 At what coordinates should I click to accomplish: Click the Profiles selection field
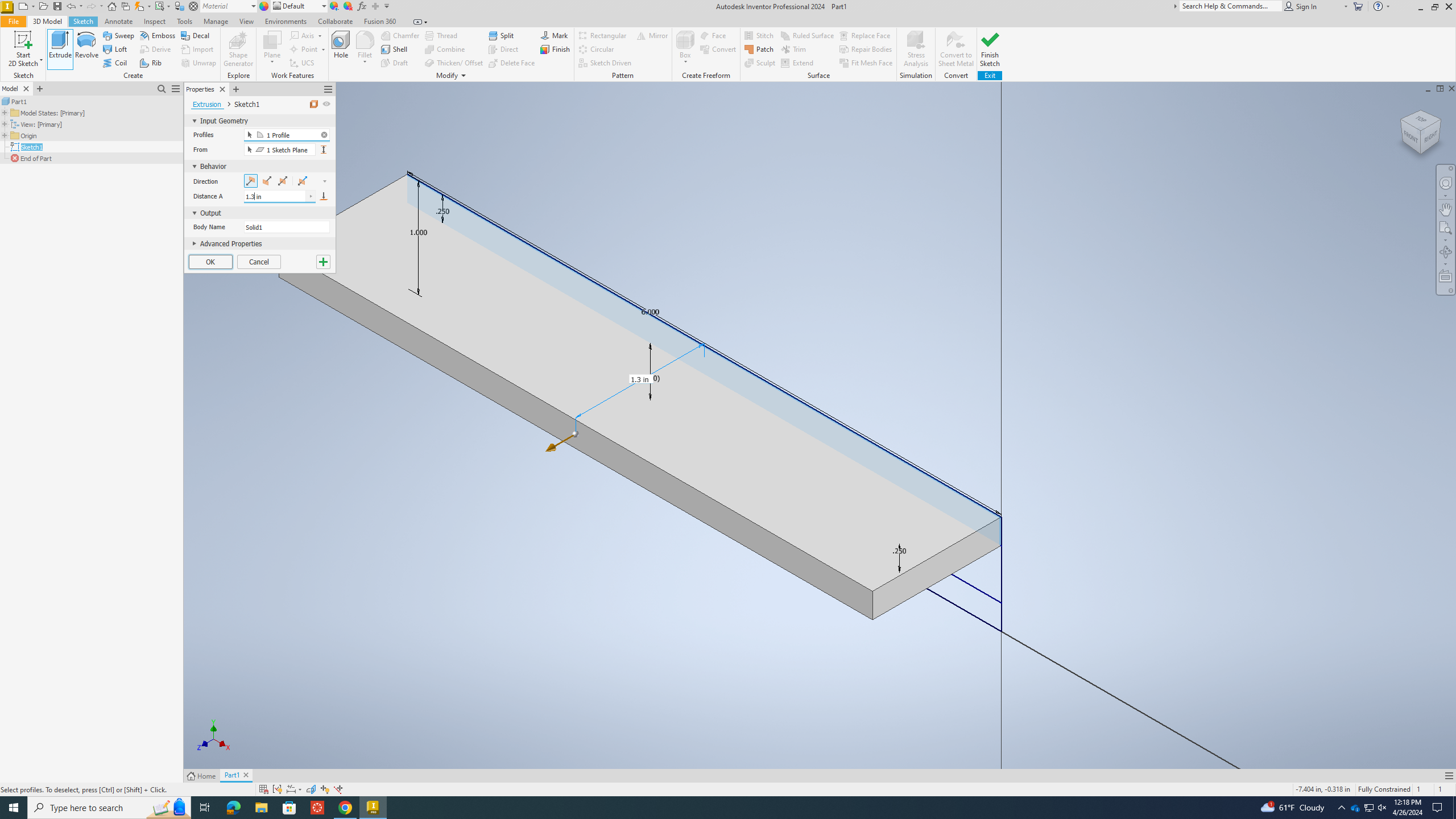pos(287,135)
